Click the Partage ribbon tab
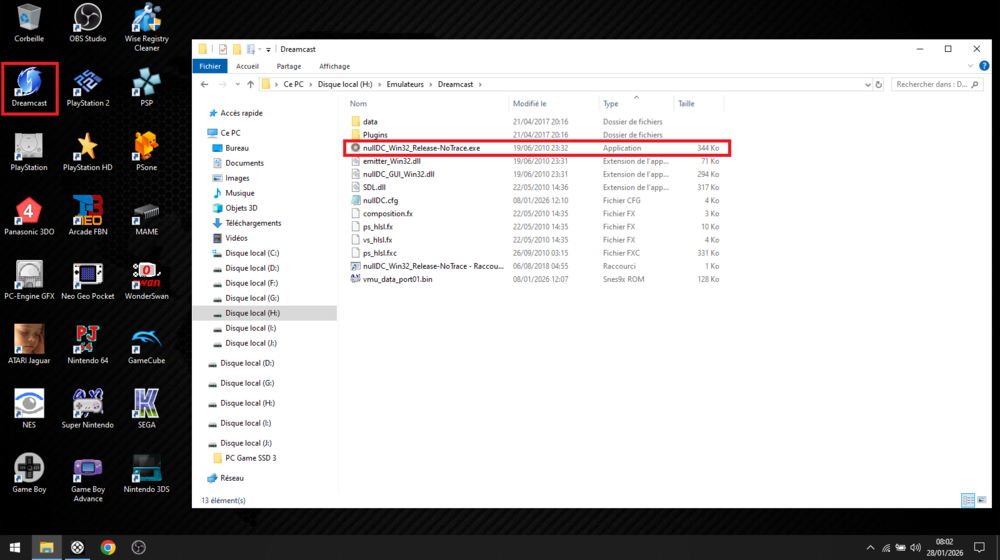1000x560 pixels. click(x=289, y=67)
